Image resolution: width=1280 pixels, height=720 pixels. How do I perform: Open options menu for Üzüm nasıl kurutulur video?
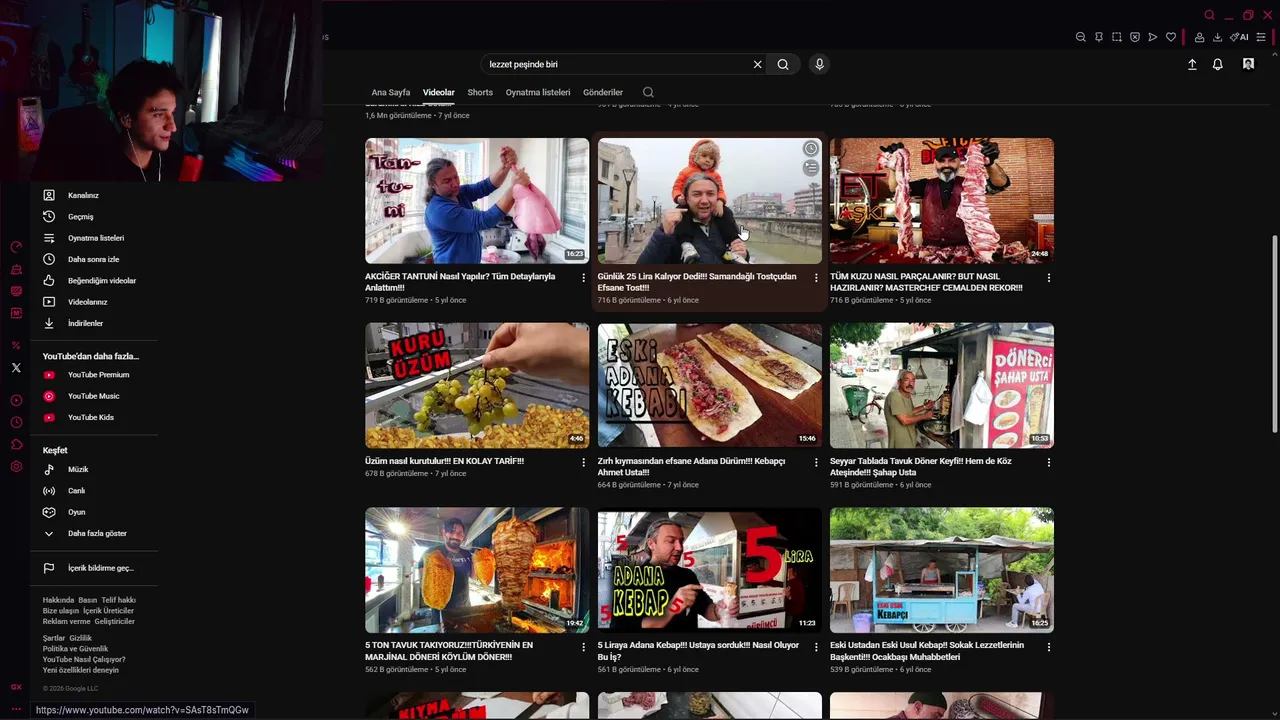pos(584,463)
